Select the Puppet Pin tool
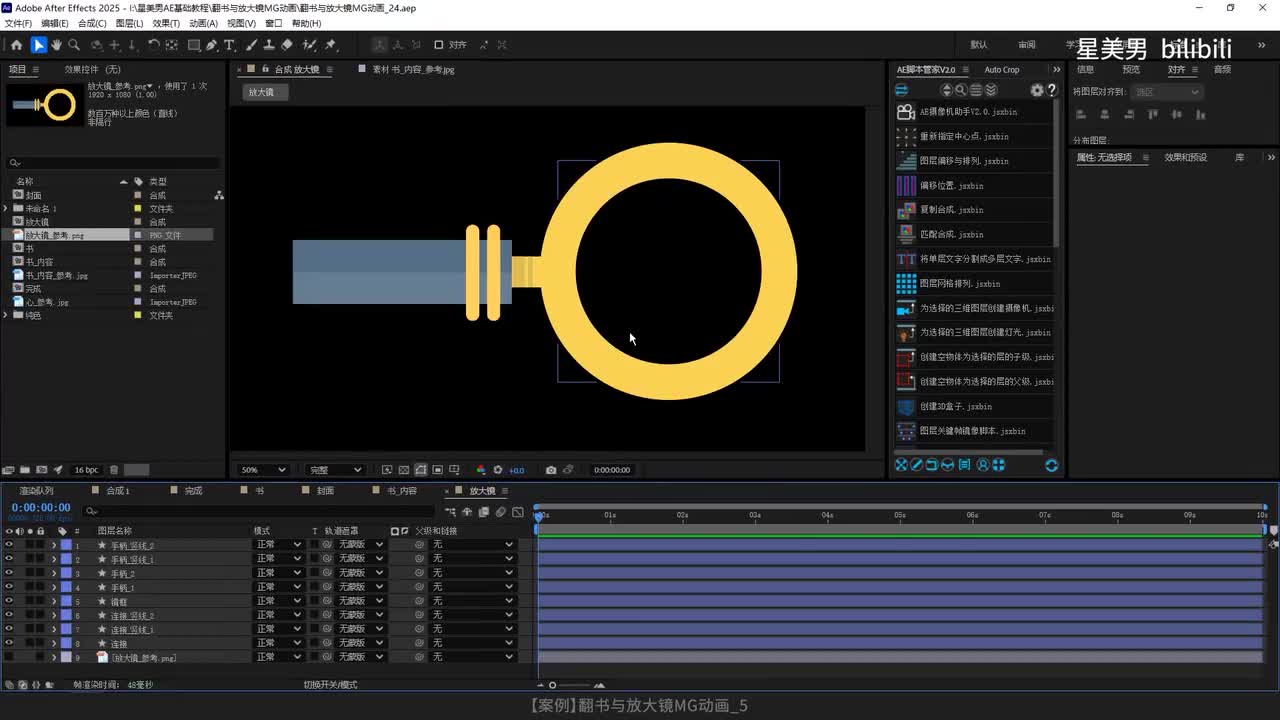The image size is (1280, 720). pyautogui.click(x=331, y=45)
